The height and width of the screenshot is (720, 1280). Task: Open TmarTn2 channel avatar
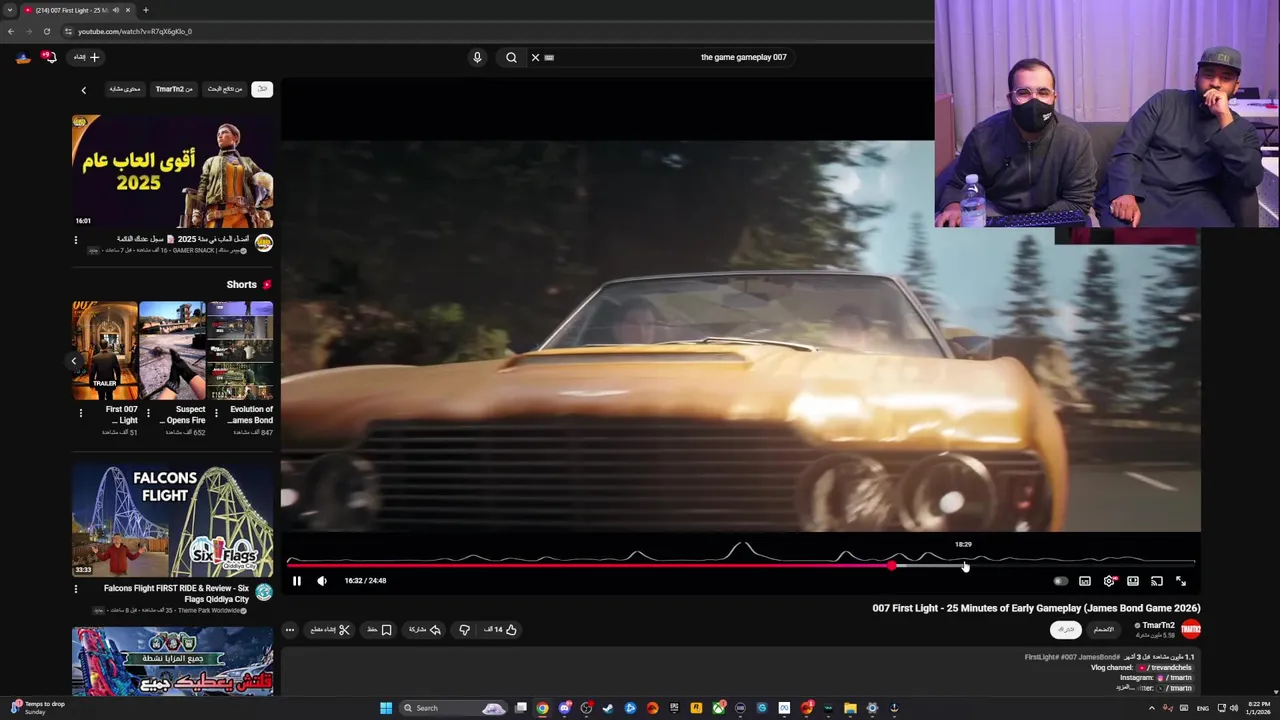tap(1190, 629)
